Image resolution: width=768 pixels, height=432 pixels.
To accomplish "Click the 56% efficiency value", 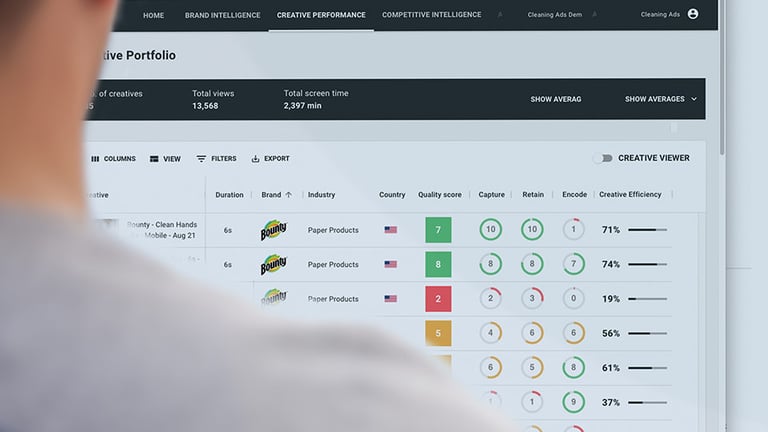I will 611,333.
